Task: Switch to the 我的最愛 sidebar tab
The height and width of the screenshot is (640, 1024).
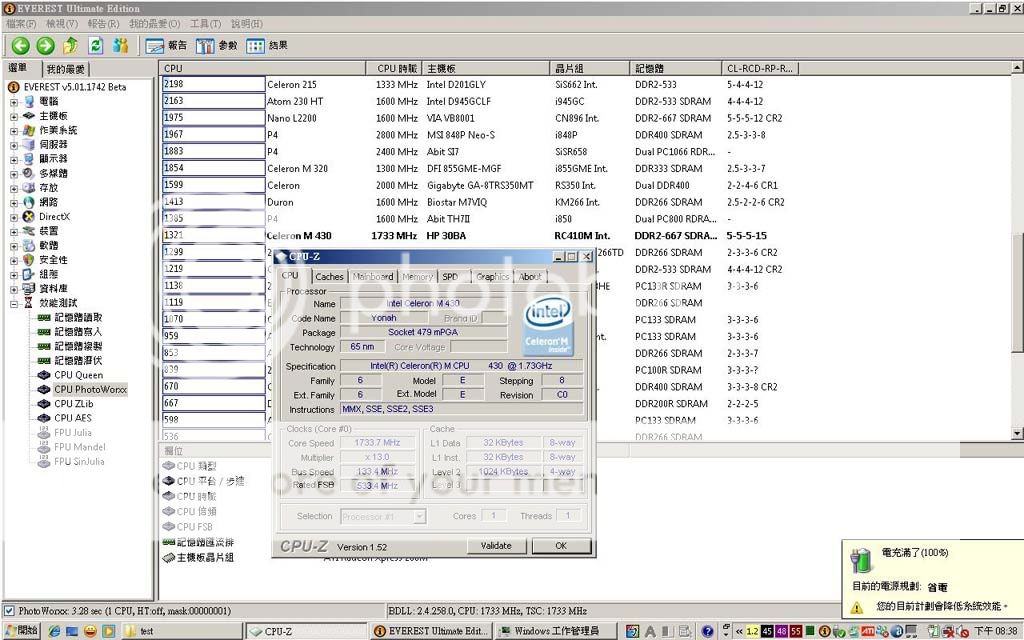Action: tap(65, 69)
